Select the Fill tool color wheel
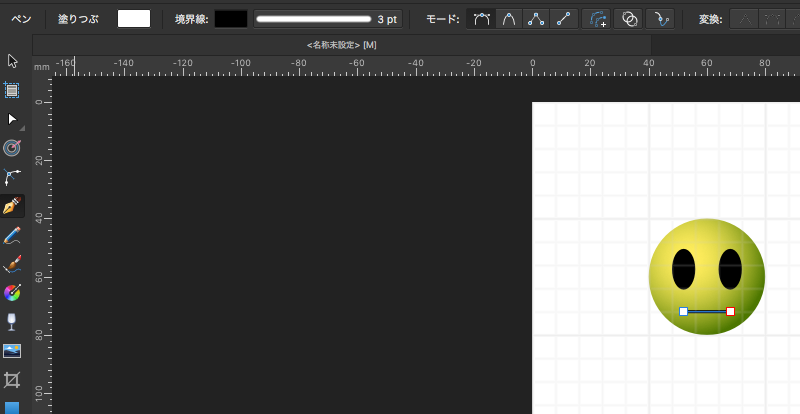800x414 pixels. [12, 293]
